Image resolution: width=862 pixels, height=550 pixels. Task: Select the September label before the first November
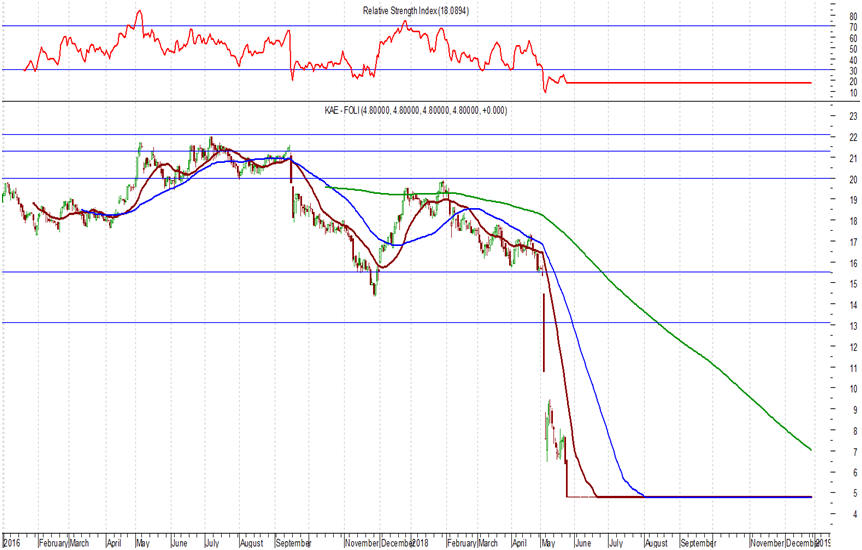pos(293,543)
